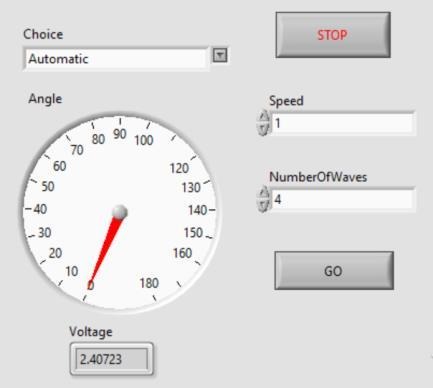Screen dimensions: 433x388
Task: Click the red STOP button
Action: point(333,35)
